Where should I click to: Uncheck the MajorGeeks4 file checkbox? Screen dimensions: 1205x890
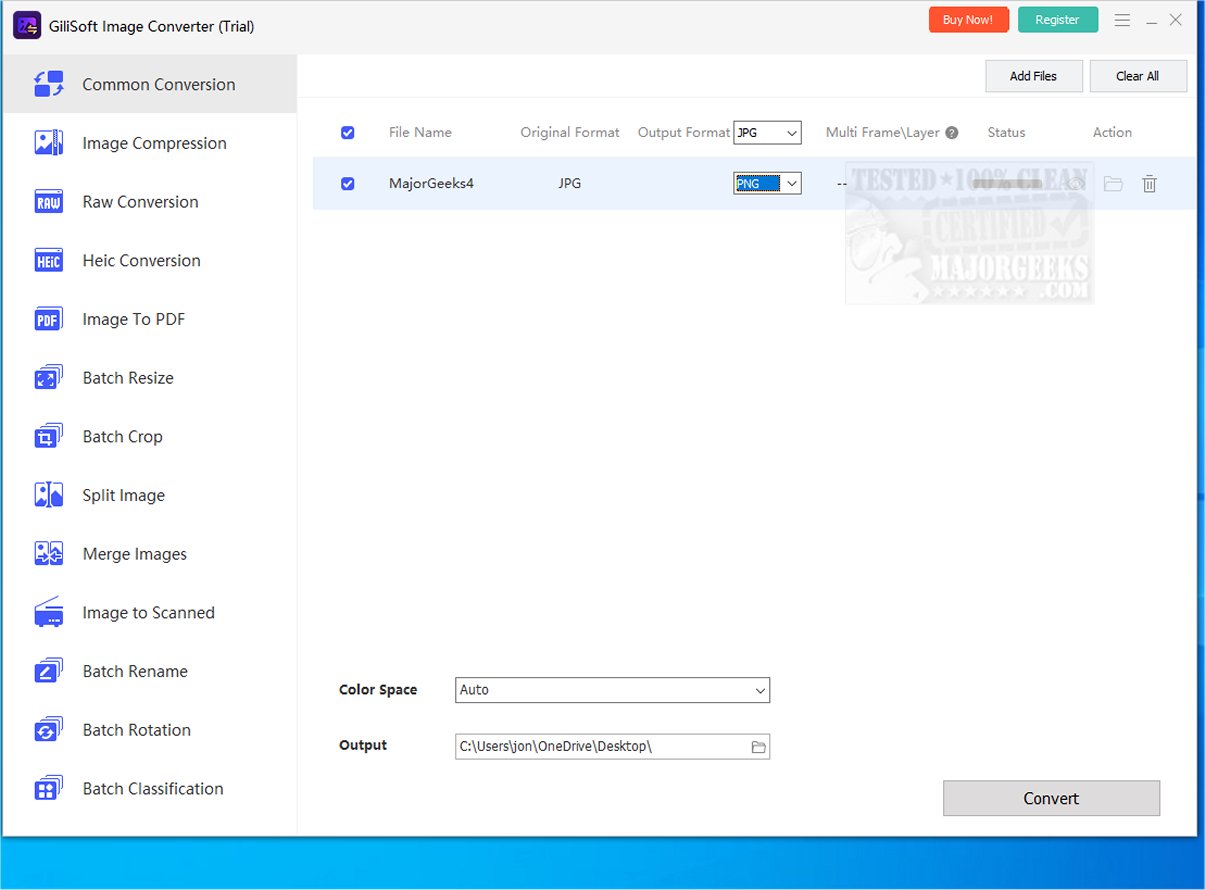(348, 183)
